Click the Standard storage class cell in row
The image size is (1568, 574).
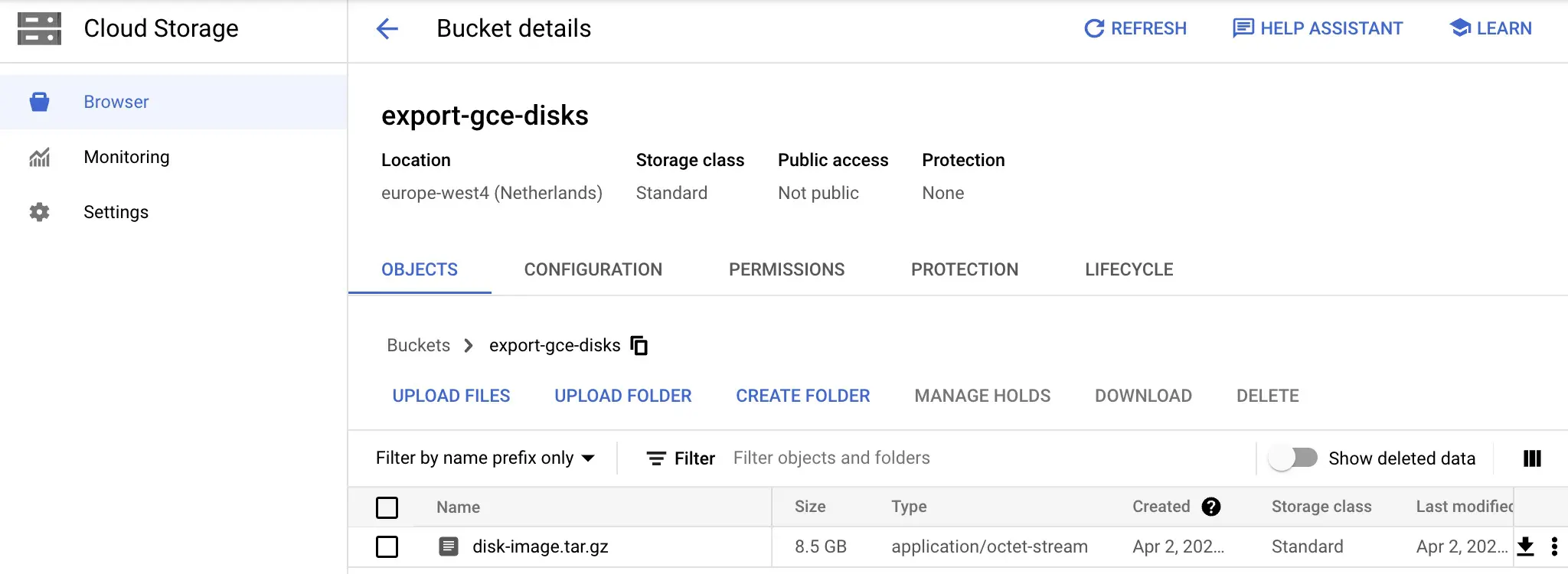click(1307, 546)
